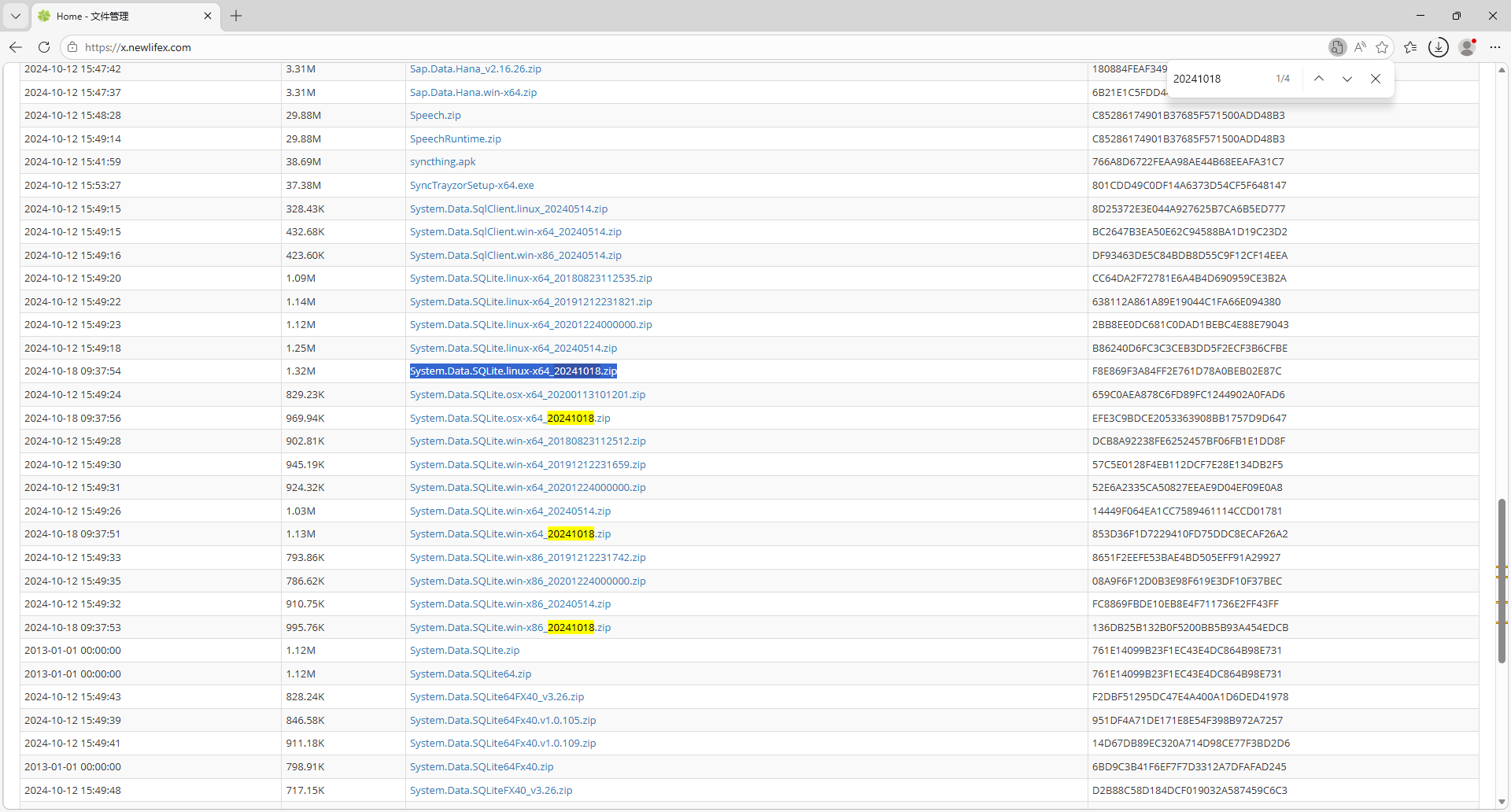Screen dimensions: 1511x812
Task: Click the find-on-page icon in address bar
Action: [1337, 47]
